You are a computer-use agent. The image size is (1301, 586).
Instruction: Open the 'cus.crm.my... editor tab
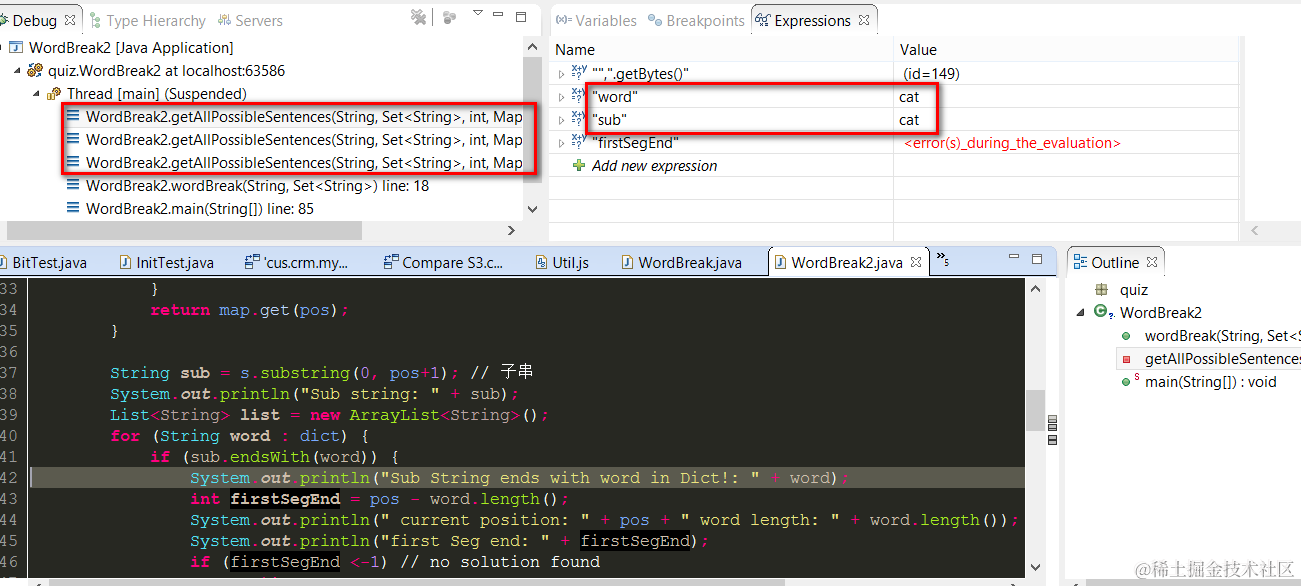point(296,263)
